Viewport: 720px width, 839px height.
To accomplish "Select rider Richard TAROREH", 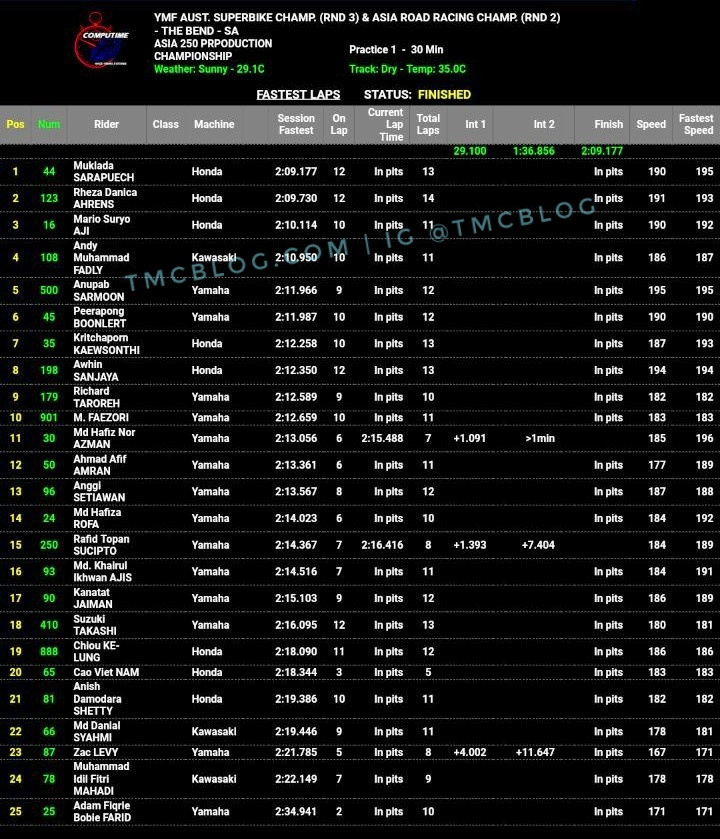I will coord(96,397).
